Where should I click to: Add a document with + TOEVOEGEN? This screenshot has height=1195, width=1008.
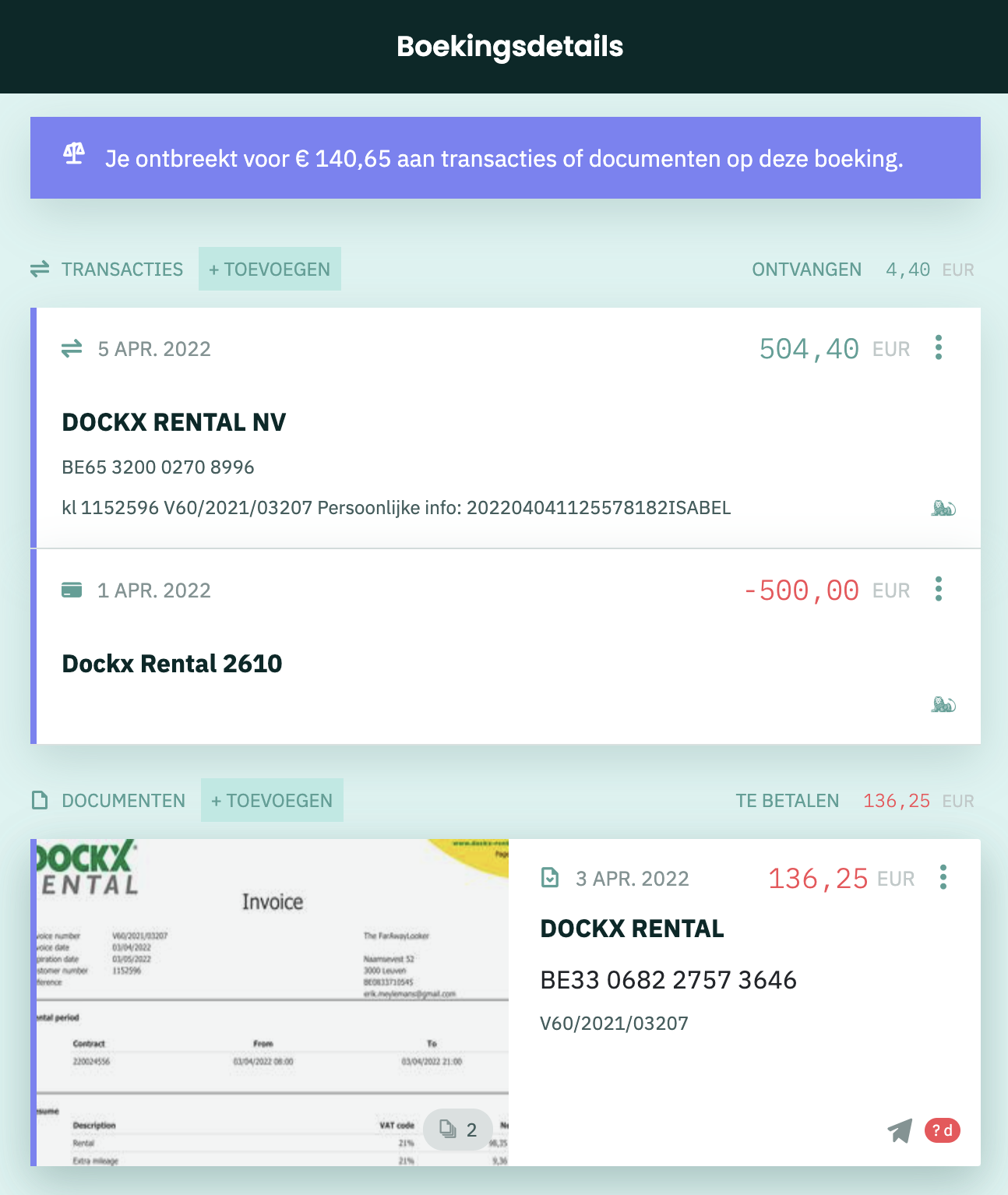click(272, 800)
